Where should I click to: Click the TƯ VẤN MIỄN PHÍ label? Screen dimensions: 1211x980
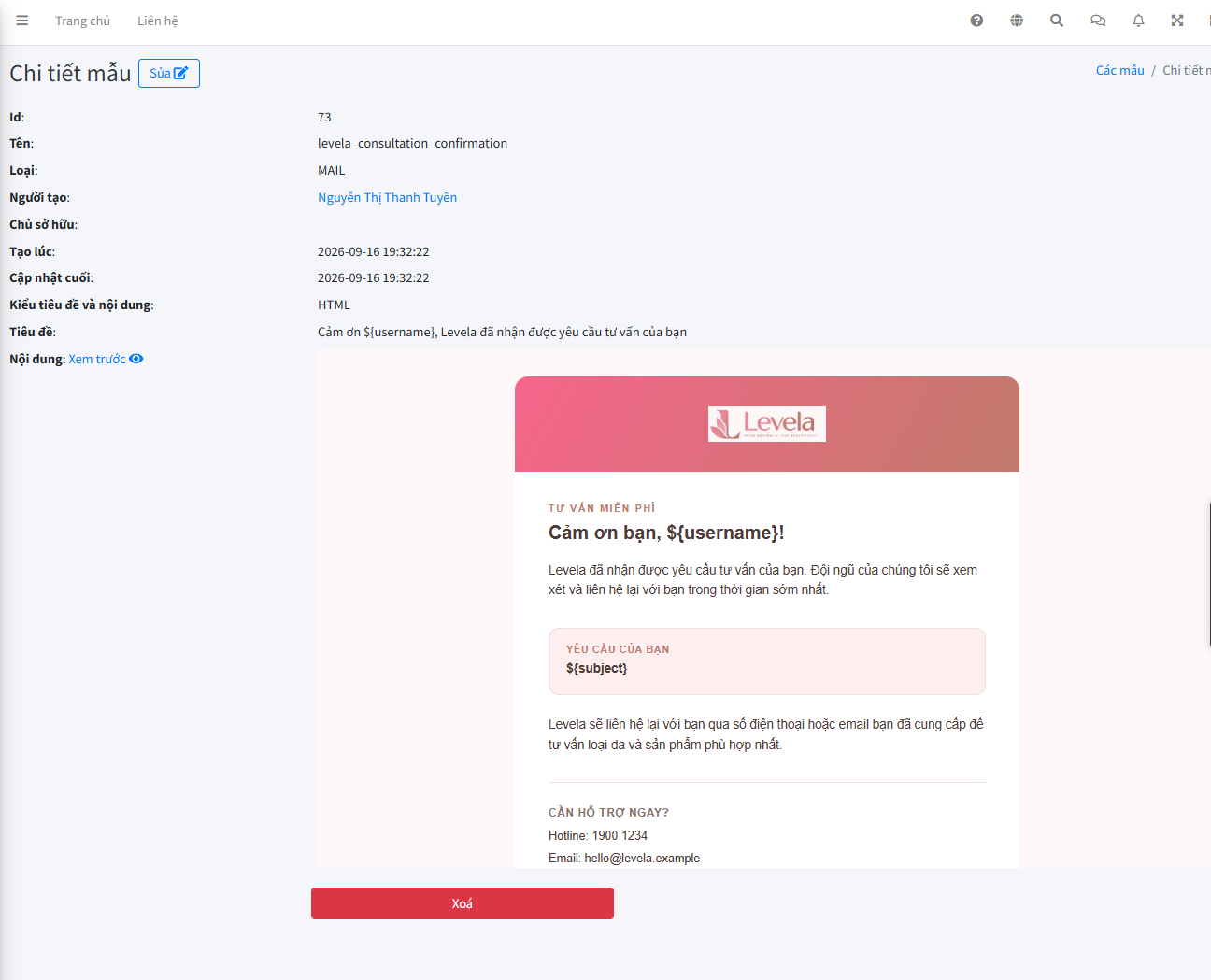(x=602, y=508)
